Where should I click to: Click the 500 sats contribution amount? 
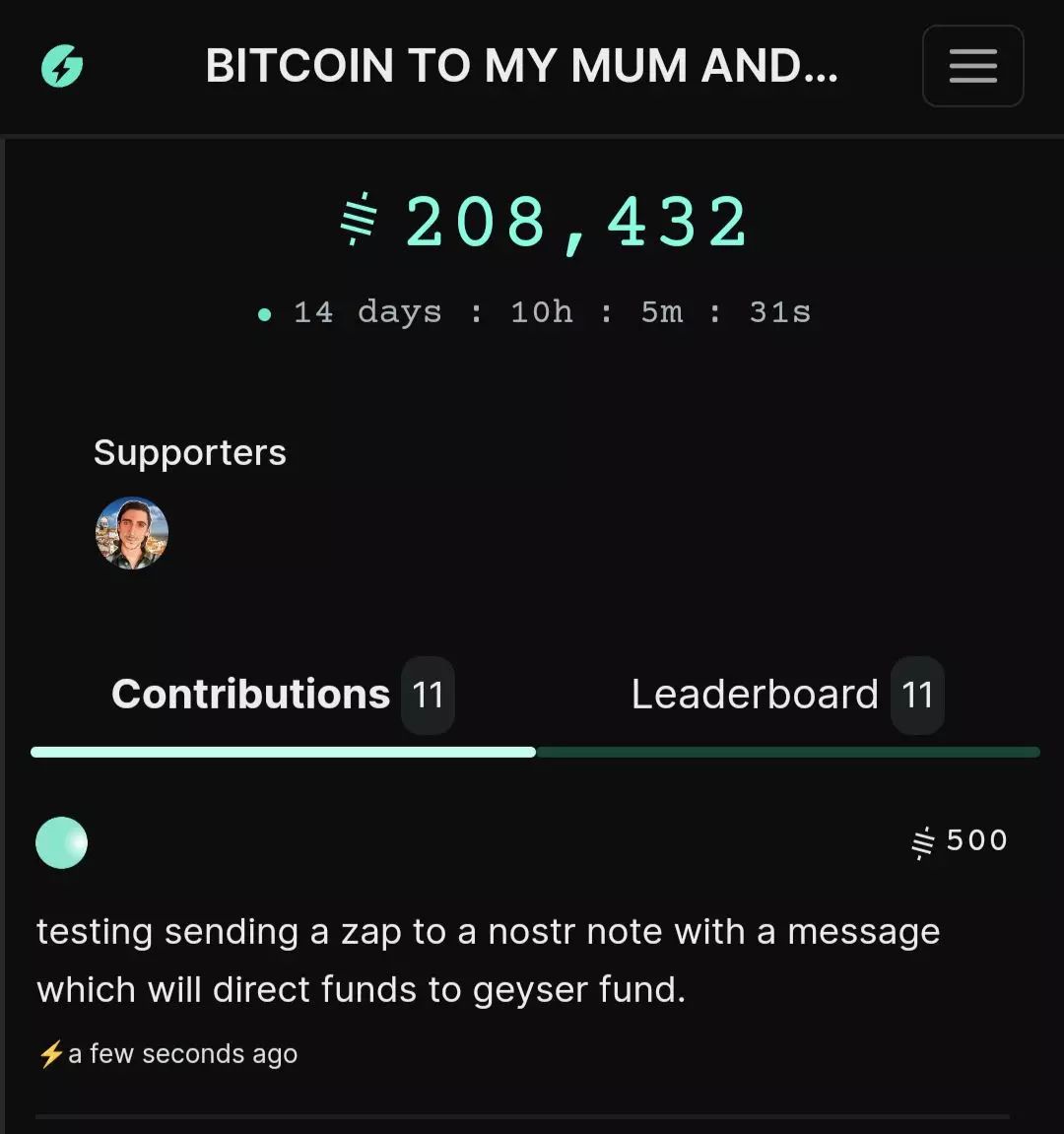click(x=977, y=840)
